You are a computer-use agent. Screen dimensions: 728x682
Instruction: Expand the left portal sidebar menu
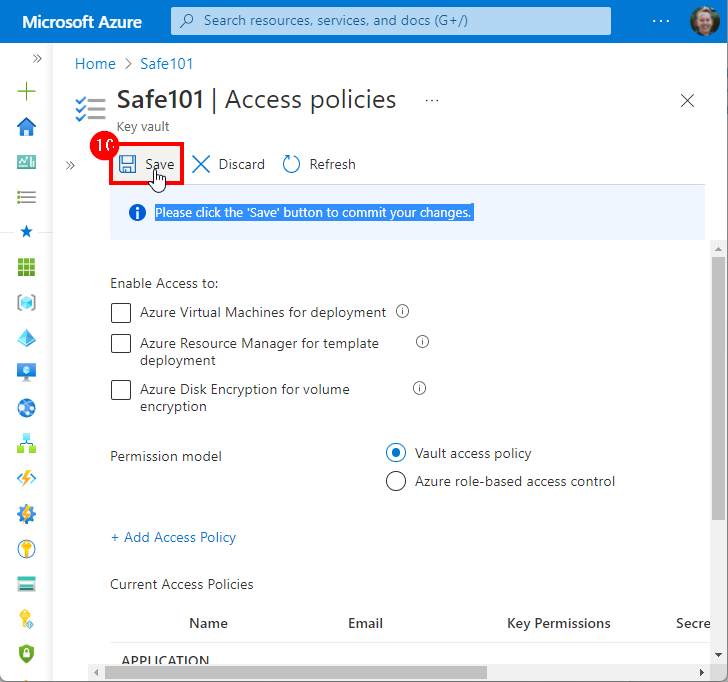[x=37, y=59]
